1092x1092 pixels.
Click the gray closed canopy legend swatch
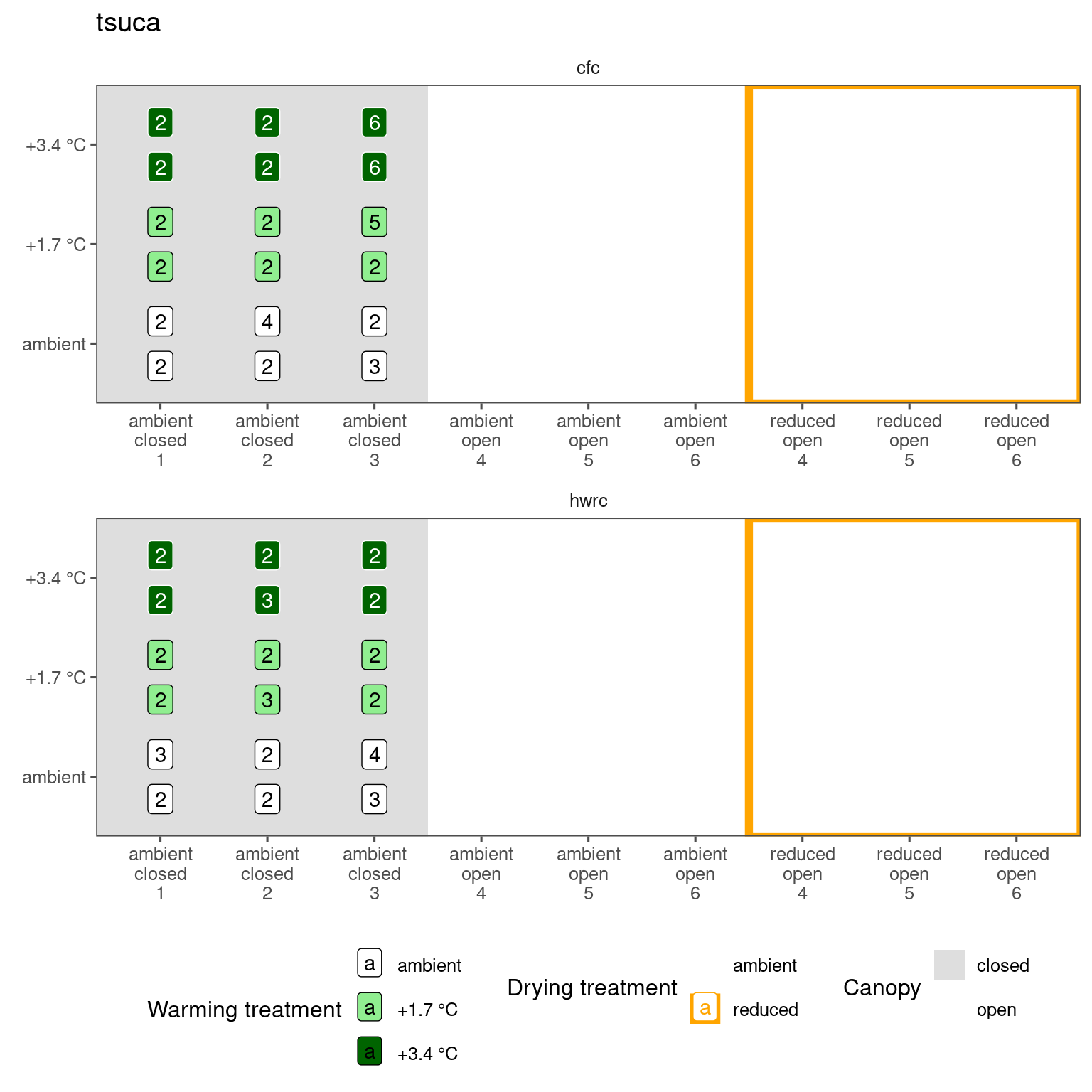[x=949, y=965]
